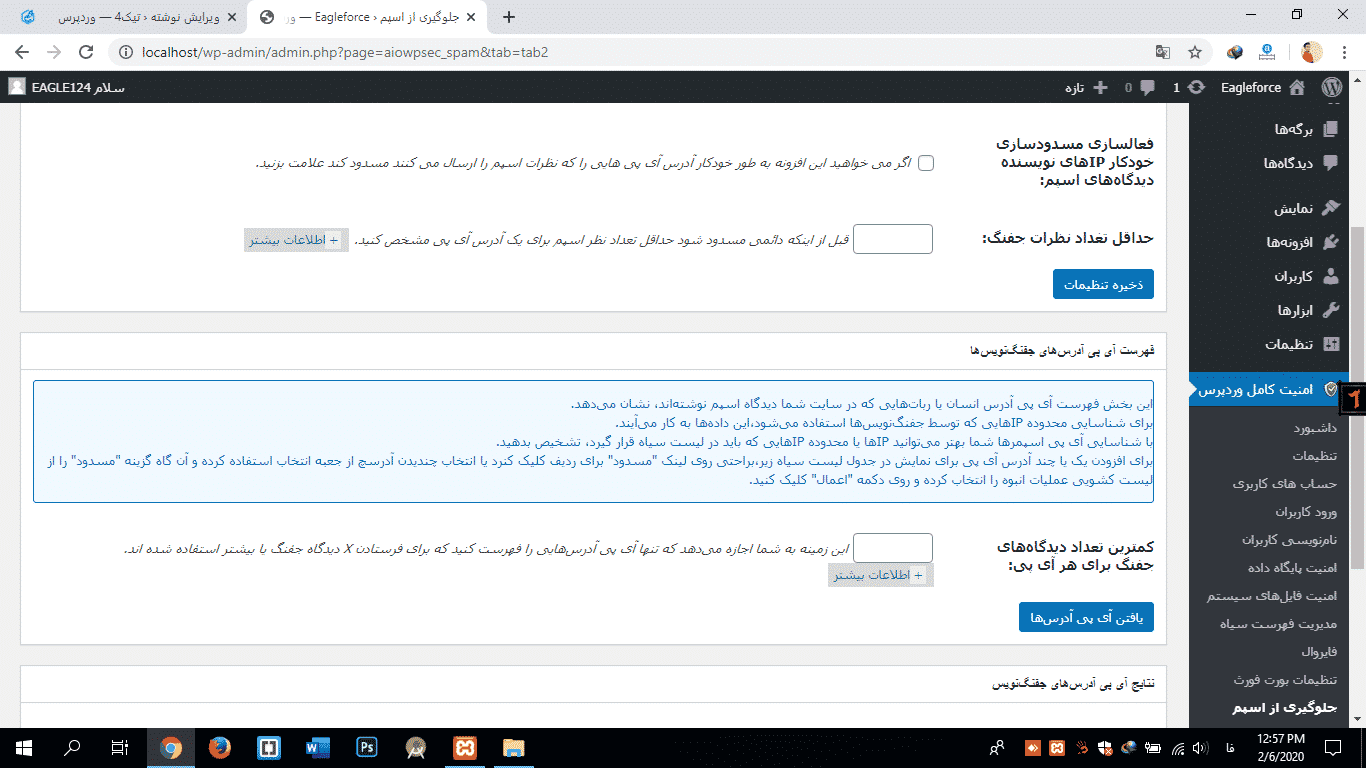Bookmark this page with the star icon
1366x768 pixels.
[1195, 52]
